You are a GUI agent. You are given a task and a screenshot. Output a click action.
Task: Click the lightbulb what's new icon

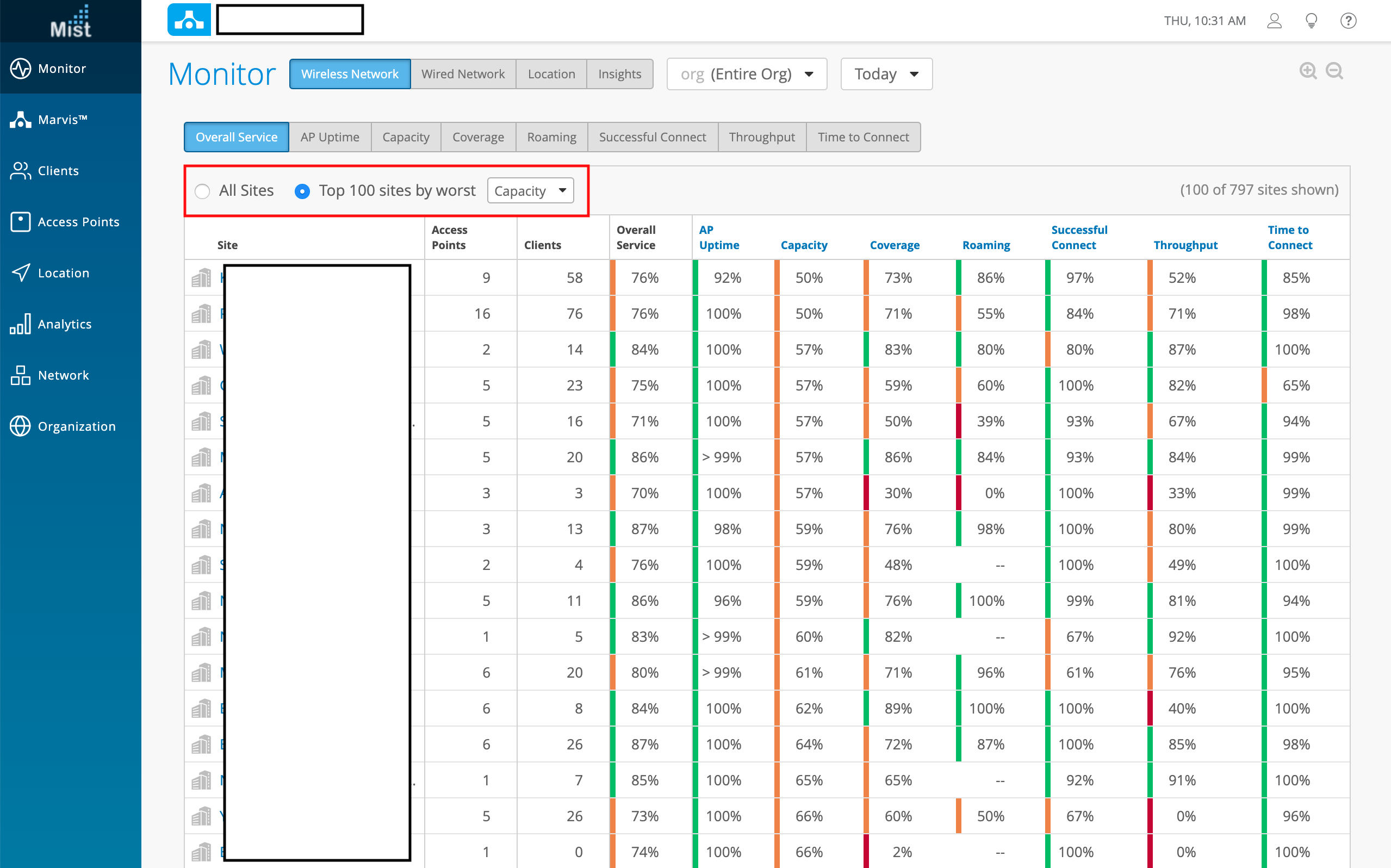(x=1311, y=21)
